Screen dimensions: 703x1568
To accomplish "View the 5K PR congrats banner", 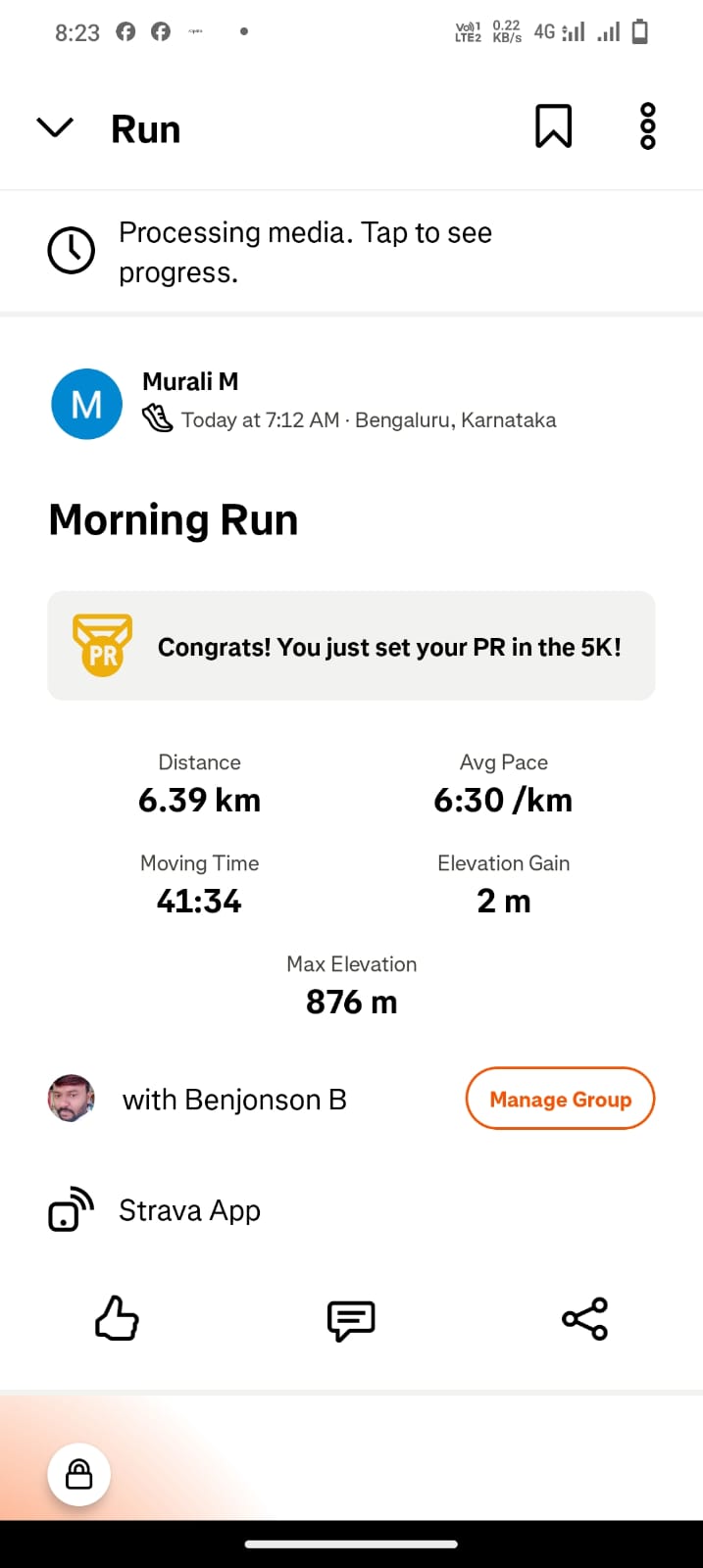I will pos(389,647).
